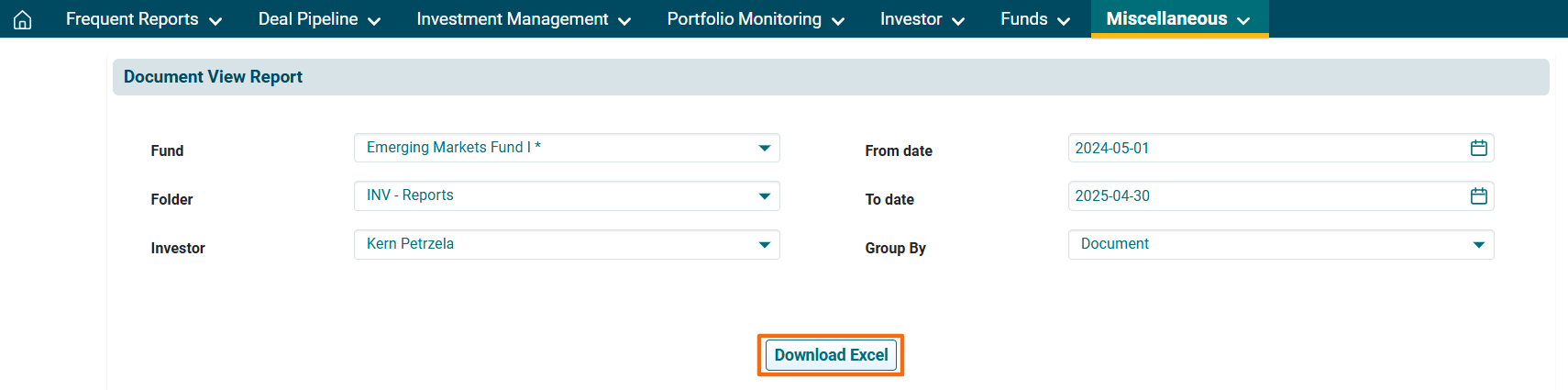Click the To date input field
The width and height of the screenshot is (1568, 390).
[1265, 195]
